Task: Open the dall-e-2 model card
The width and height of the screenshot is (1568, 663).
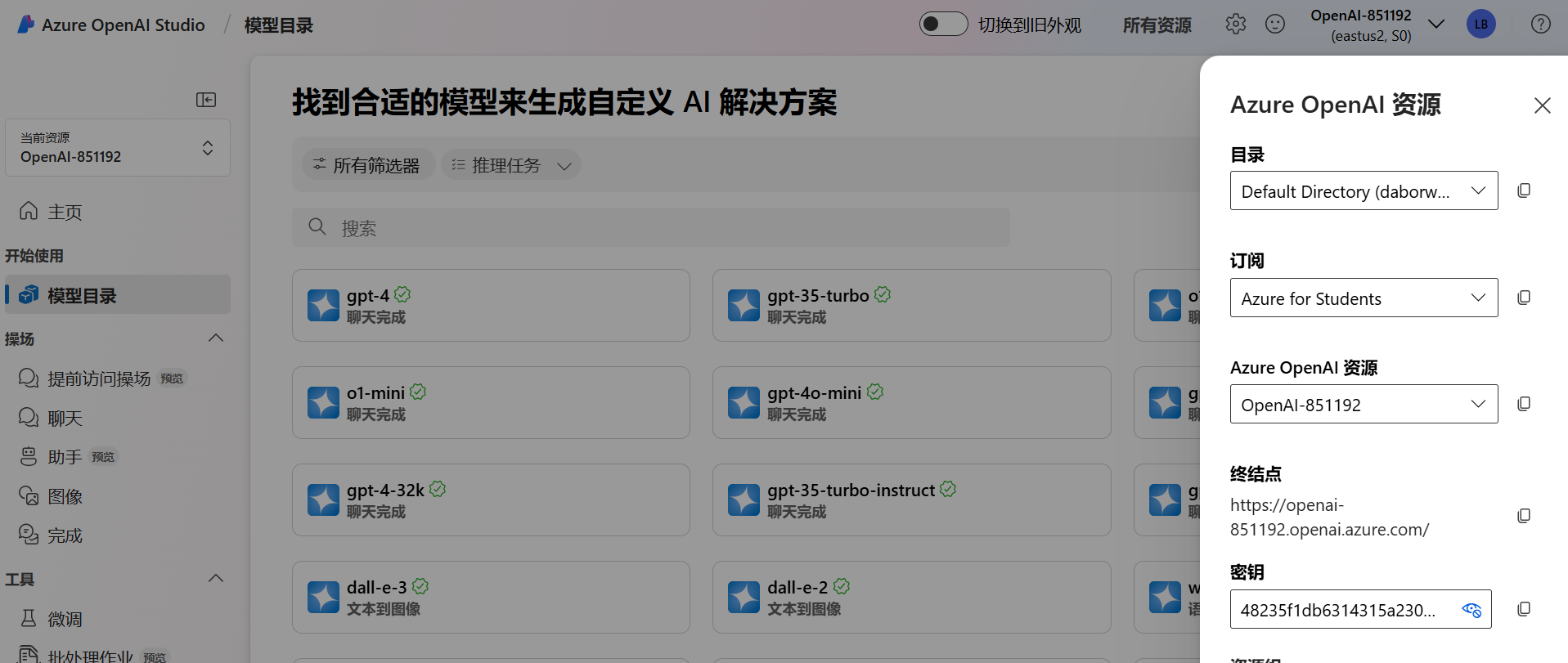Action: coord(911,598)
